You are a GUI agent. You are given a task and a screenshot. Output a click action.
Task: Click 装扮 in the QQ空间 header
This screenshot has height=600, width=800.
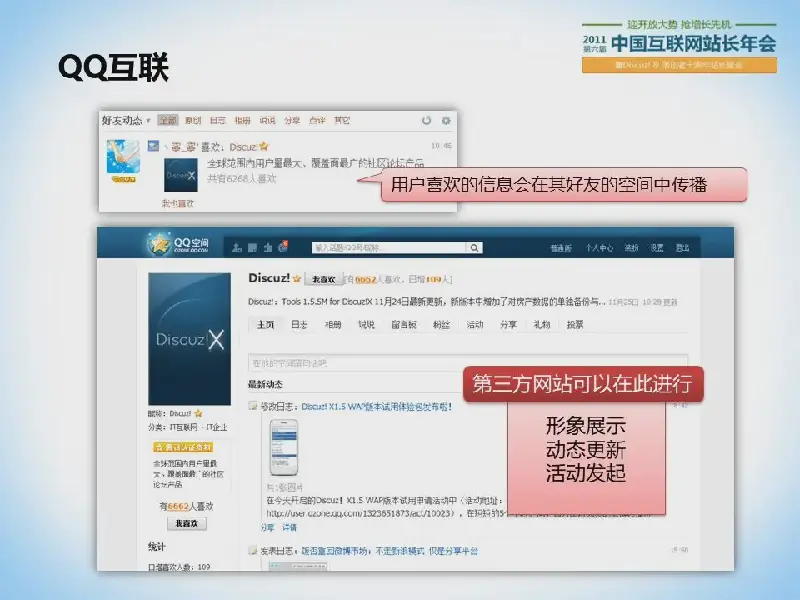pyautogui.click(x=632, y=248)
